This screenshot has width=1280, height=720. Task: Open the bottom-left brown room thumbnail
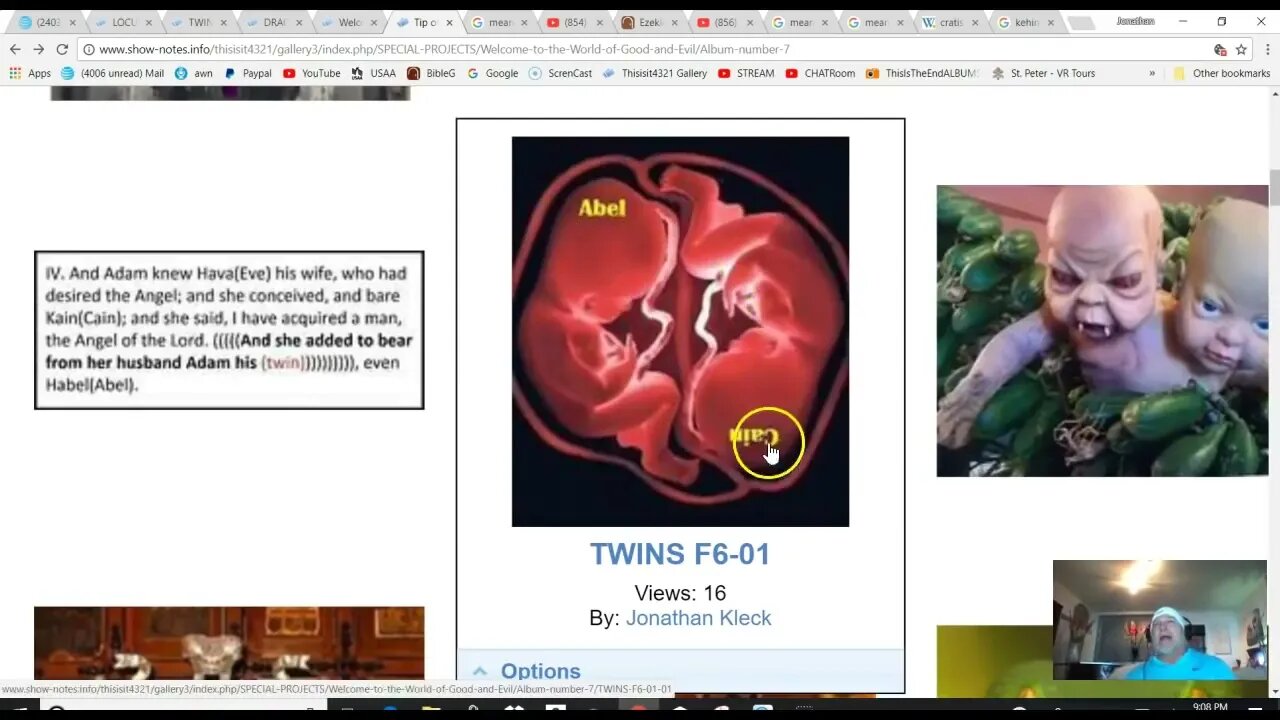pos(229,645)
